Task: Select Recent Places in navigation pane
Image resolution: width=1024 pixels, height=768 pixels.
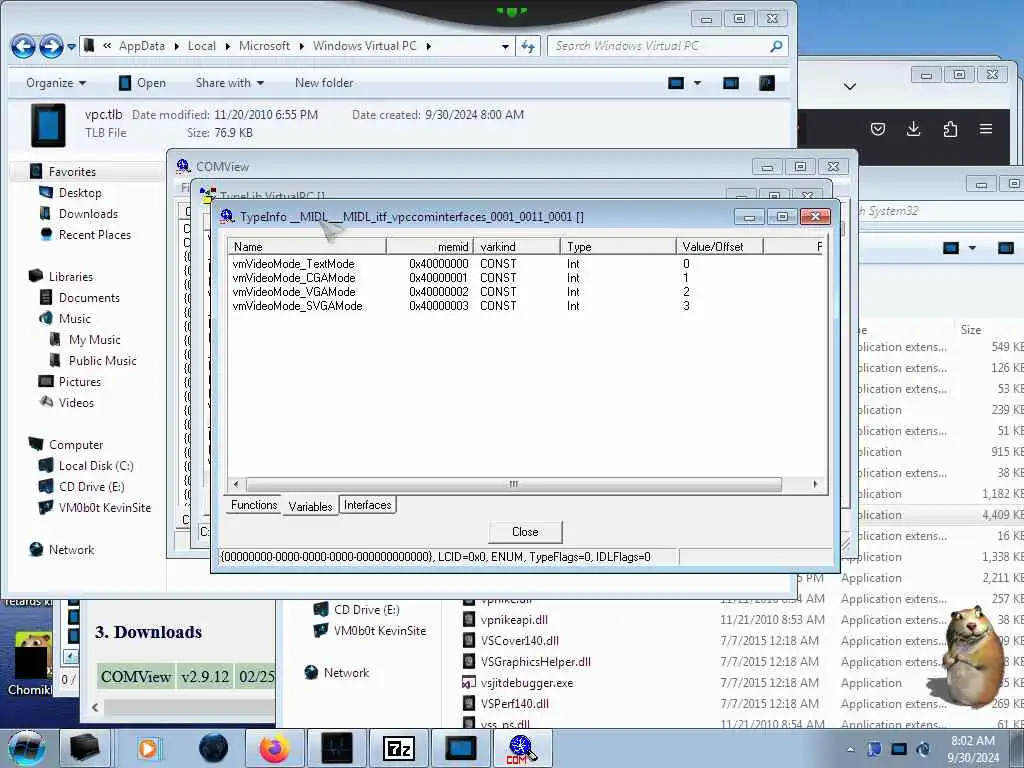Action: click(95, 234)
